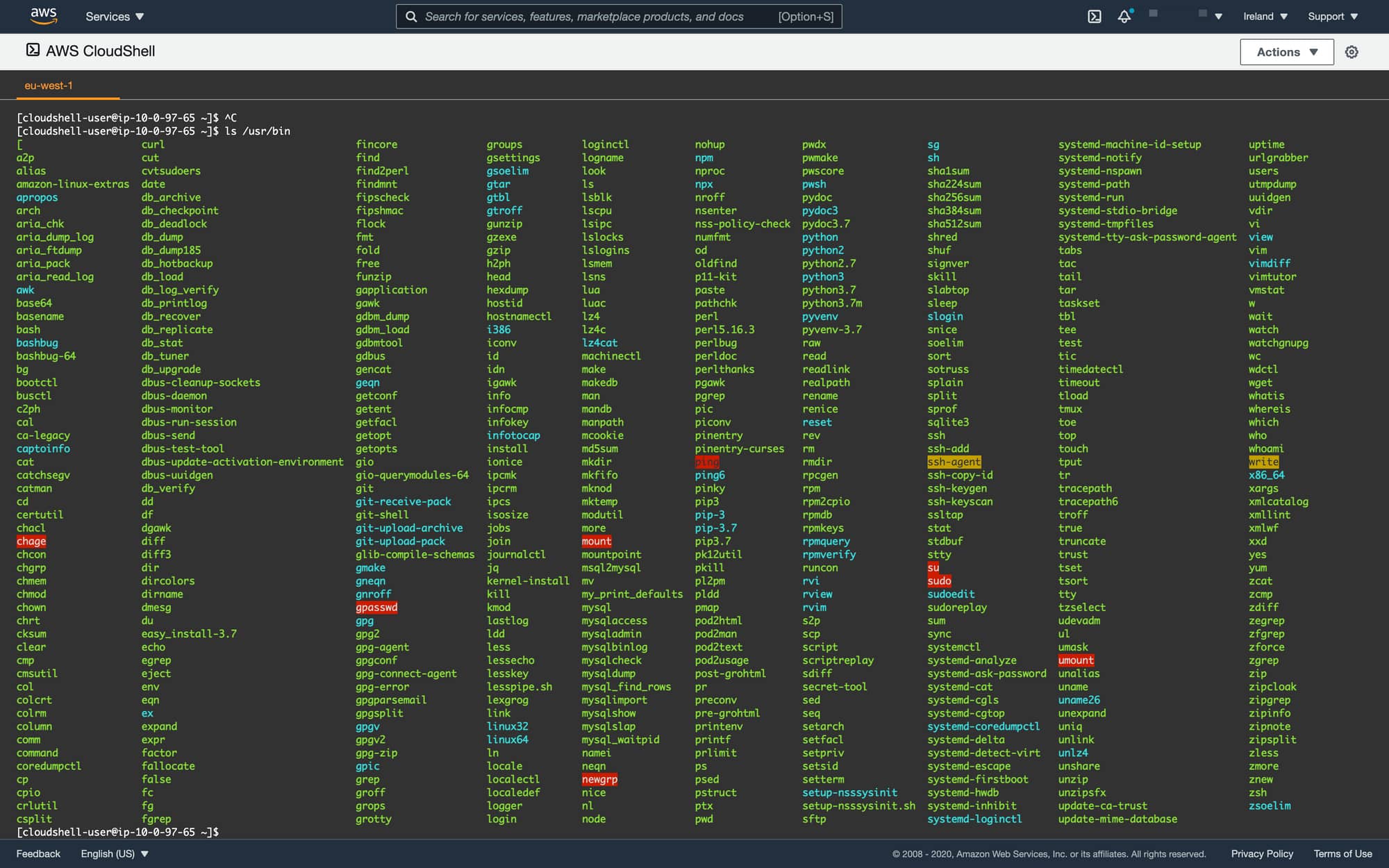Viewport: 1389px width, 868px height.
Task: Click the highlighted 'gpasswd' entry
Action: 376,607
